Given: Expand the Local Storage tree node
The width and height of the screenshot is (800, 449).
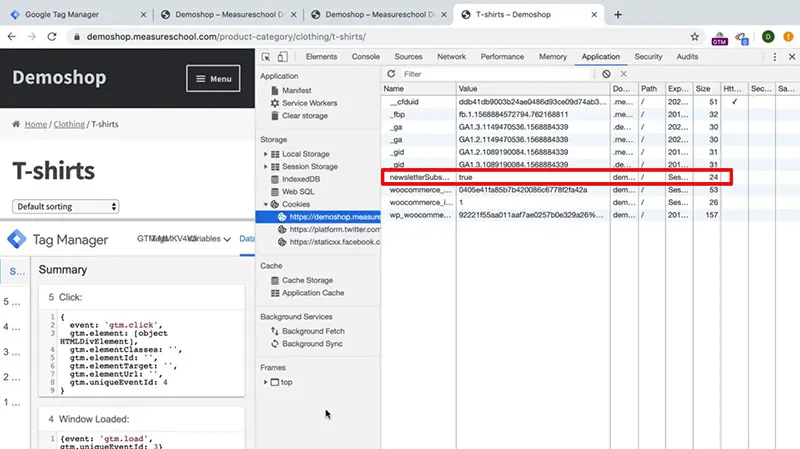Looking at the screenshot, I should click(265, 154).
